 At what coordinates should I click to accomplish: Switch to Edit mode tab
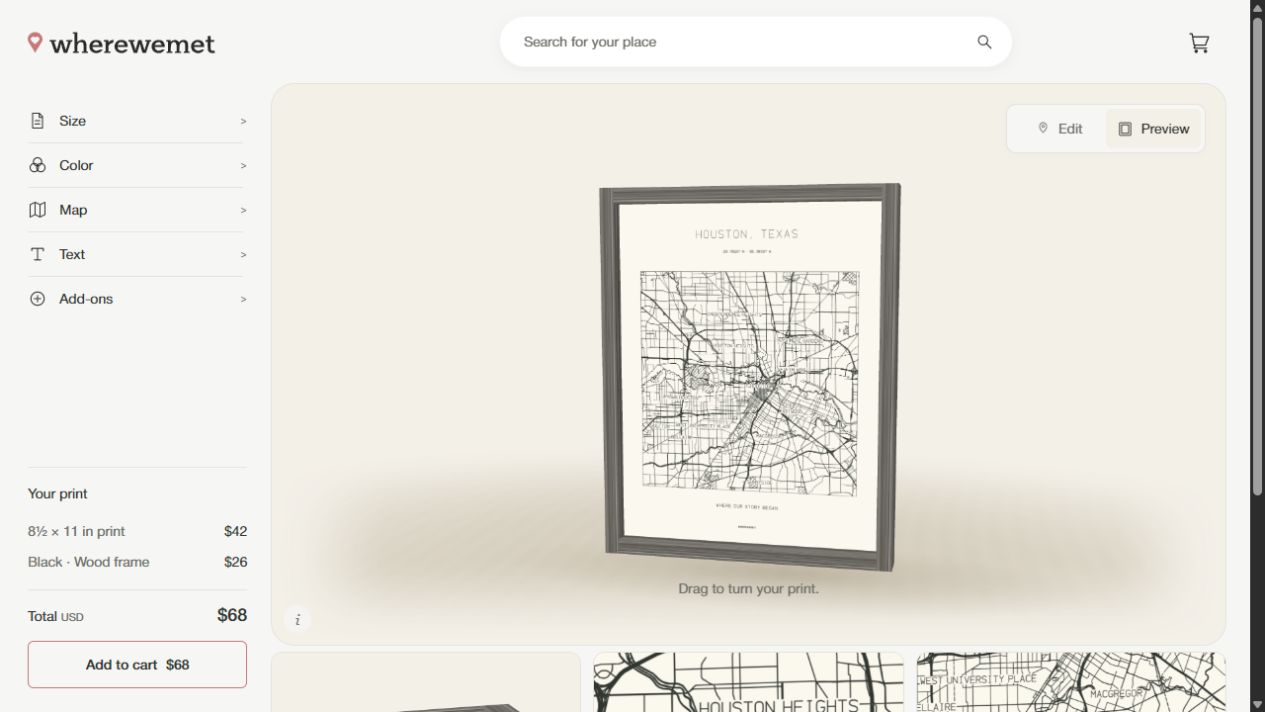(1059, 129)
